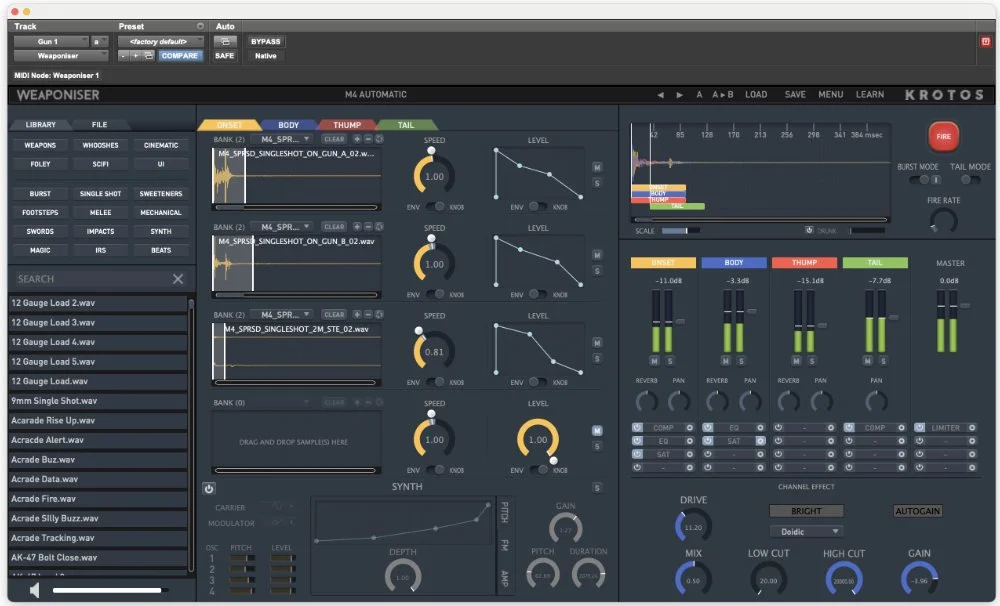This screenshot has width=1000, height=606.
Task: Click the LOAD button
Action: [756, 94]
